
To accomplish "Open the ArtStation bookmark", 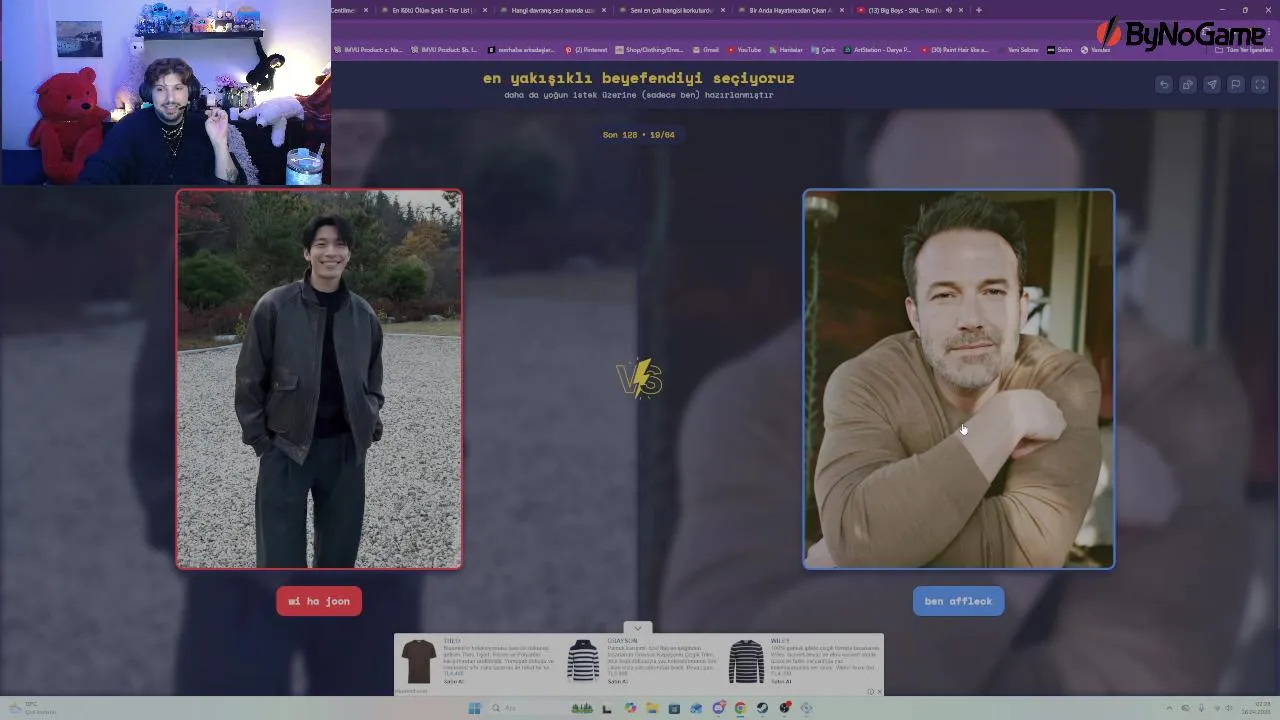I will (x=877, y=50).
